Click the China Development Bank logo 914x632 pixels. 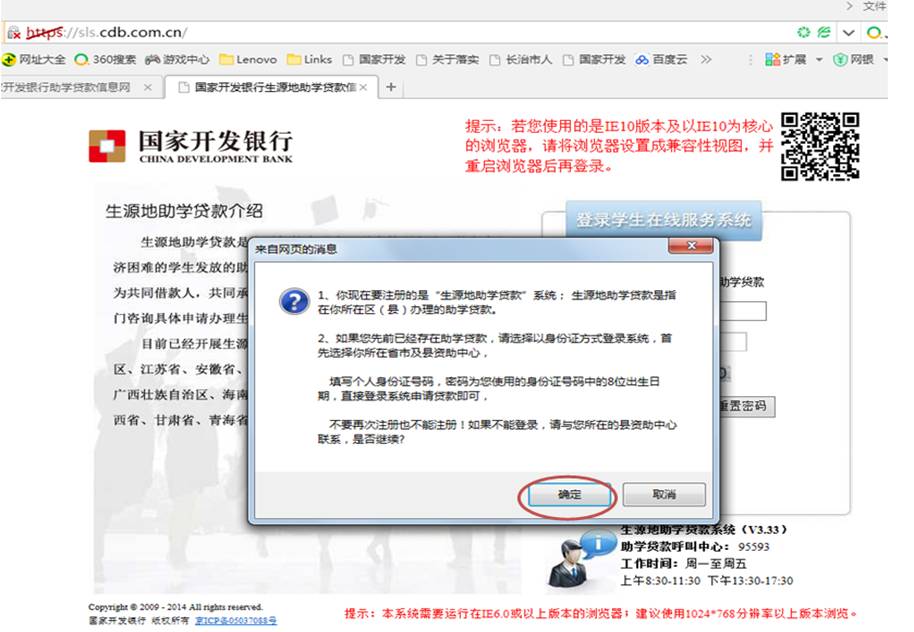coord(191,146)
